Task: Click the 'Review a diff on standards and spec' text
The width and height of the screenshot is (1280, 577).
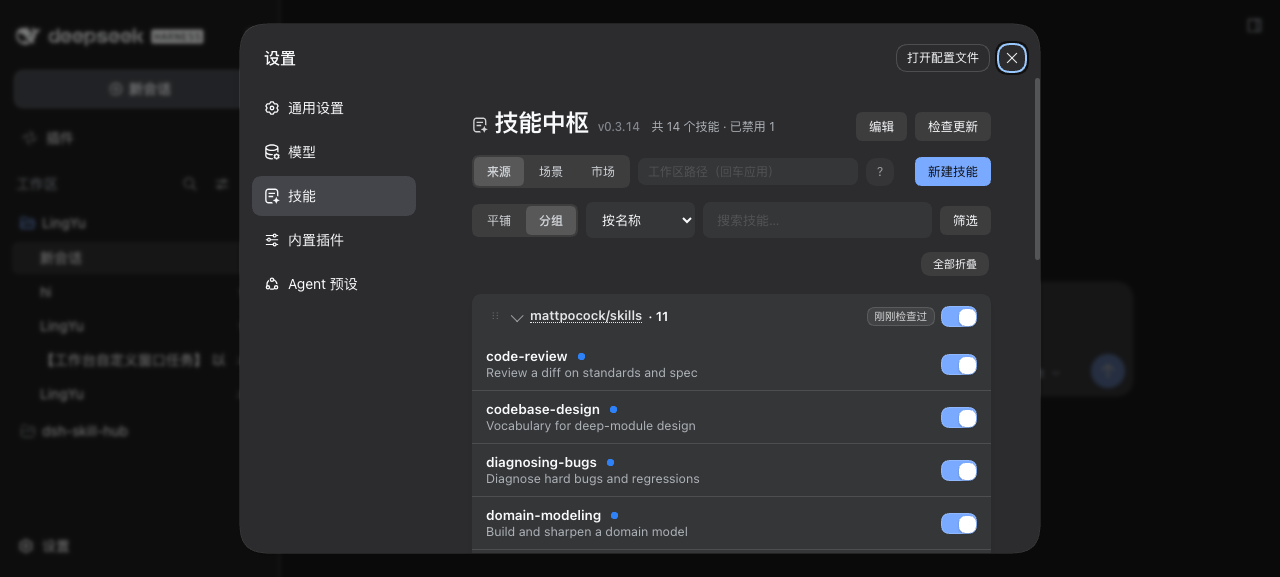Action: coord(592,373)
